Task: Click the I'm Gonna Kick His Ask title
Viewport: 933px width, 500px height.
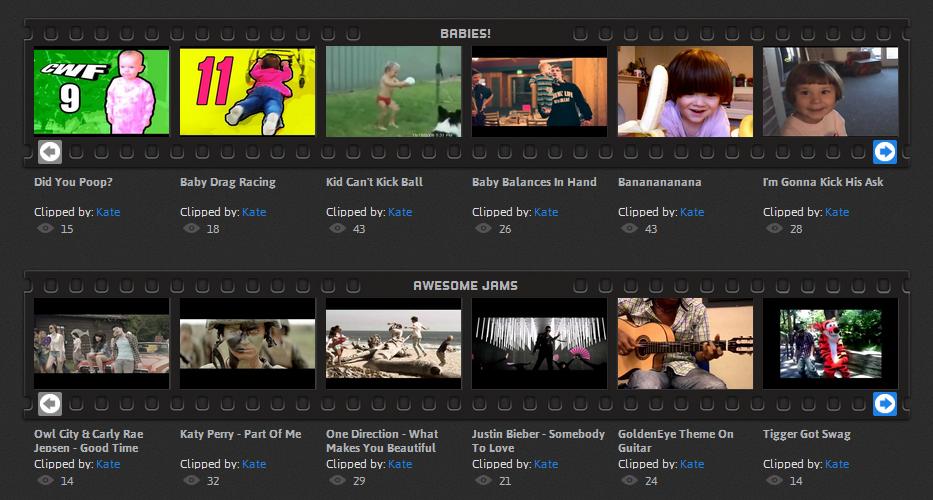Action: coord(823,182)
